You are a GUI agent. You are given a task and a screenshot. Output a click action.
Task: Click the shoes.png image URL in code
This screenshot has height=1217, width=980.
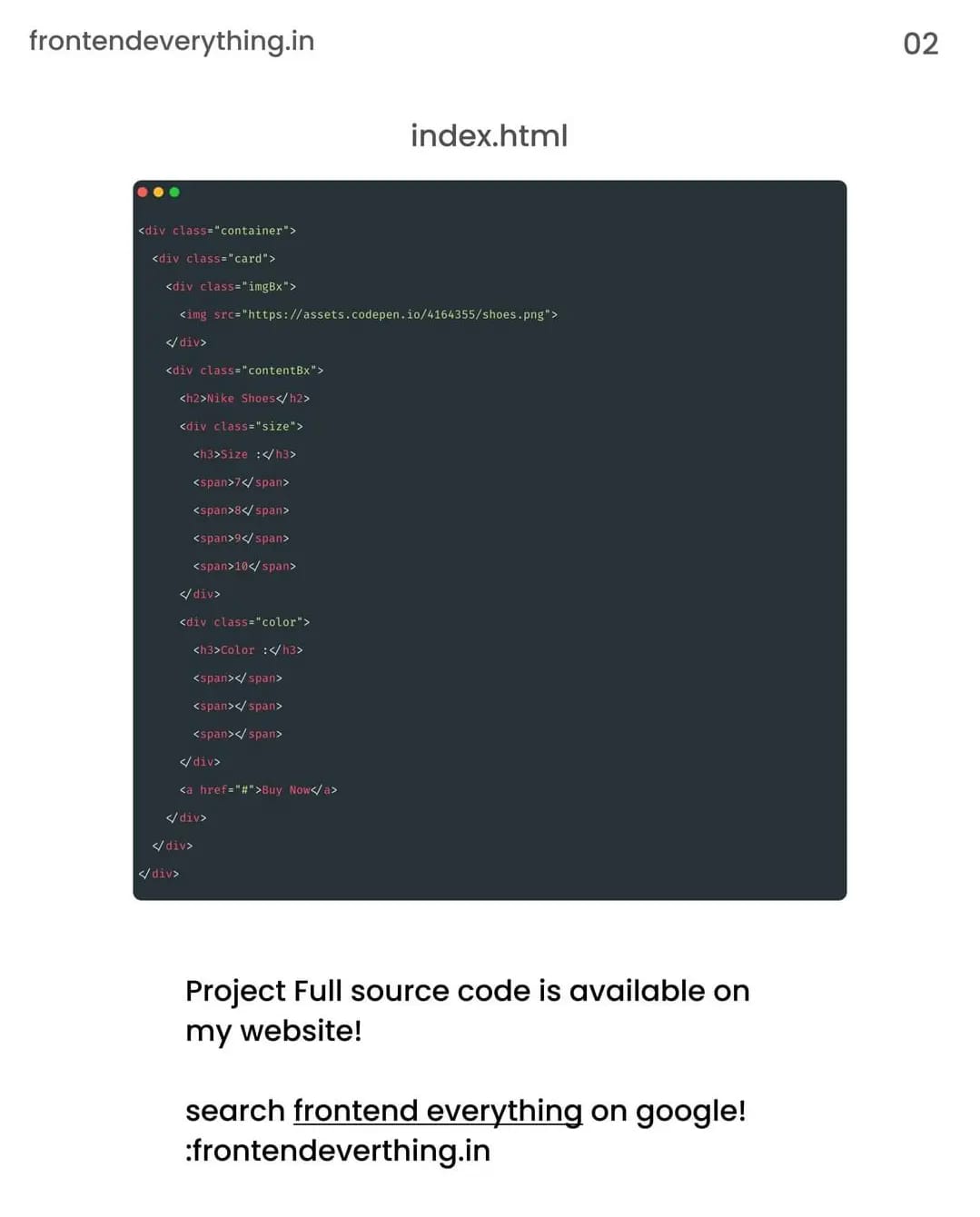coord(396,314)
